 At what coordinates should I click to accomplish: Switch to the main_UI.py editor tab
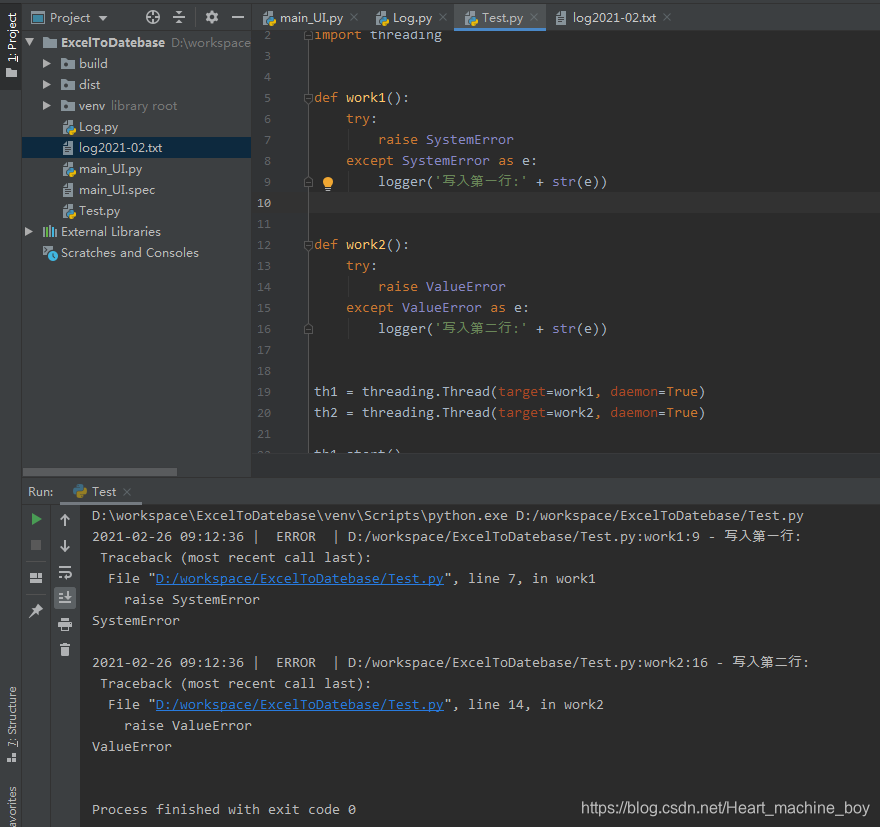click(x=311, y=18)
